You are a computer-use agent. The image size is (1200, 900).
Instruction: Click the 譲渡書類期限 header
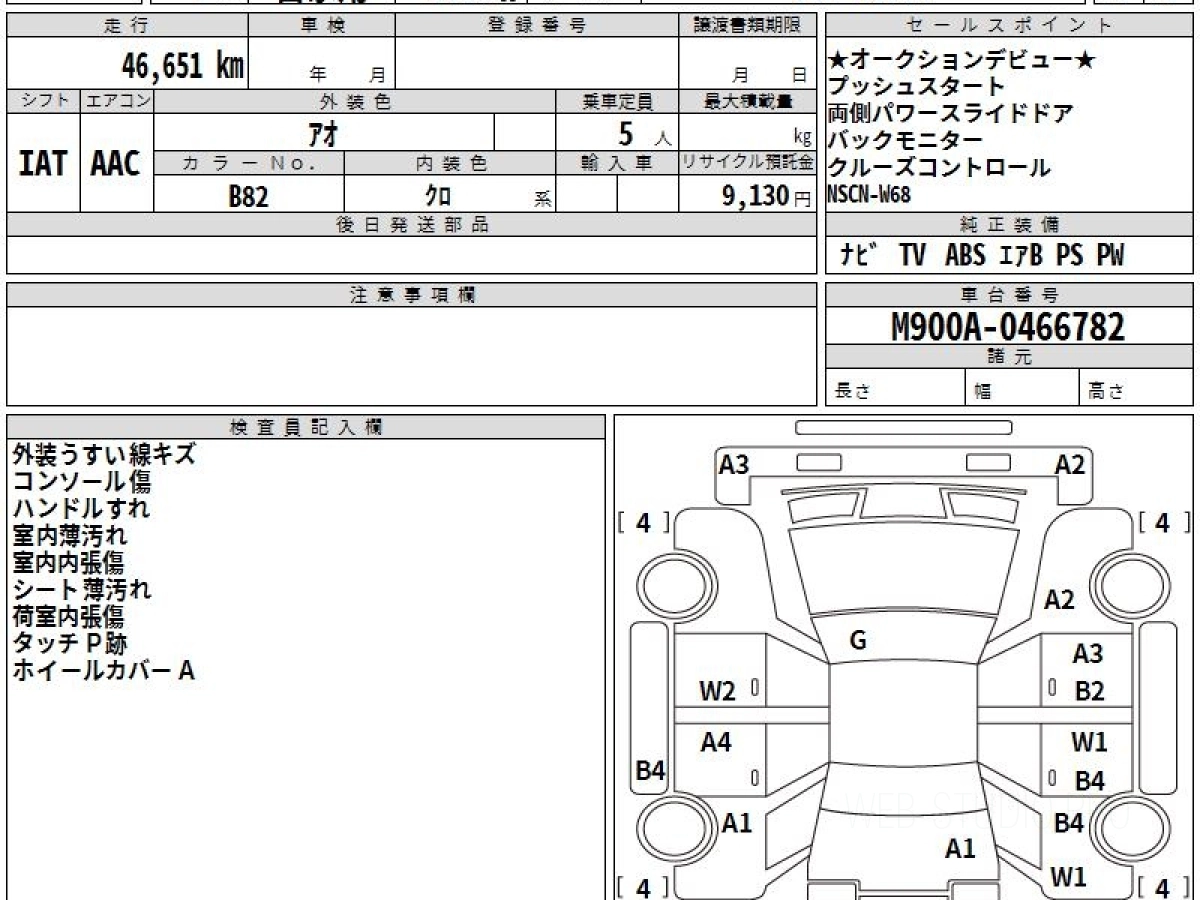click(747, 26)
